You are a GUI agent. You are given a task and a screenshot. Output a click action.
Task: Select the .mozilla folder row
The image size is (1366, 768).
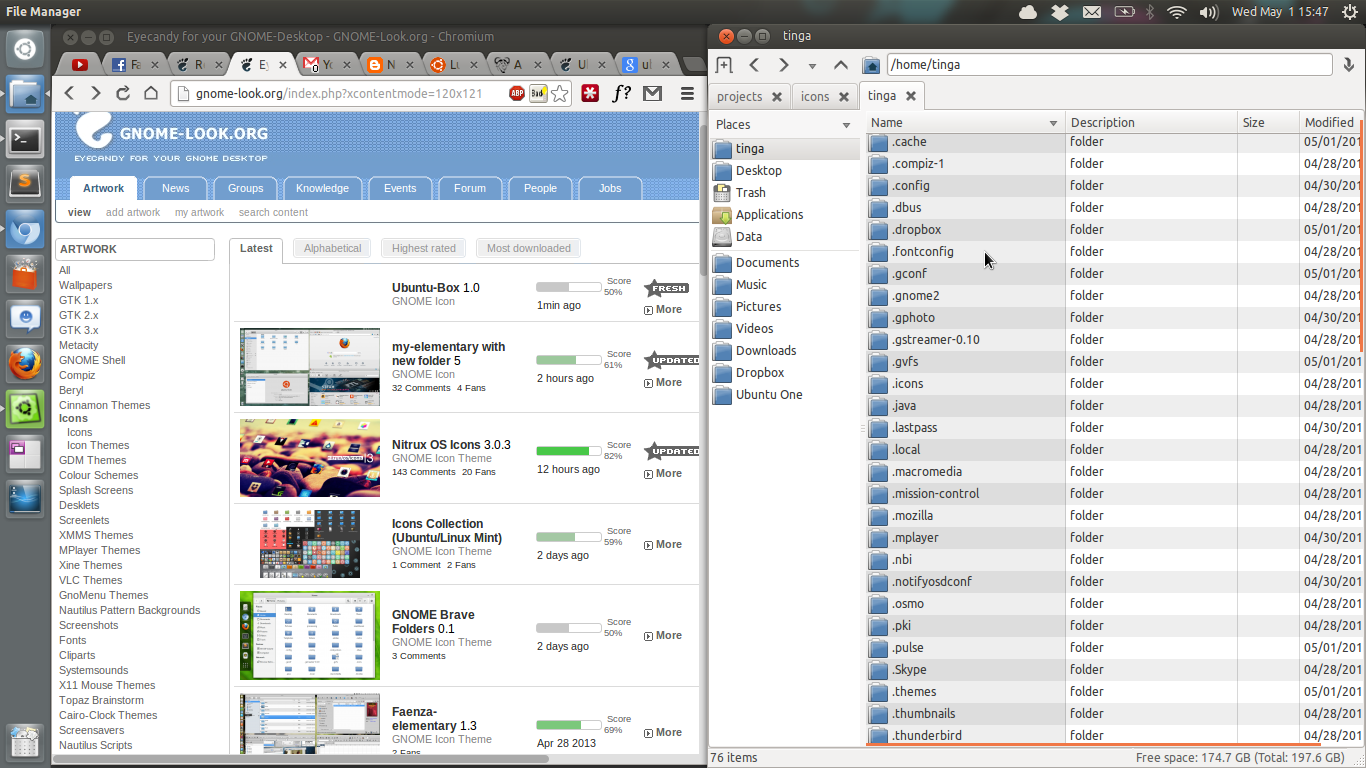1112,516
